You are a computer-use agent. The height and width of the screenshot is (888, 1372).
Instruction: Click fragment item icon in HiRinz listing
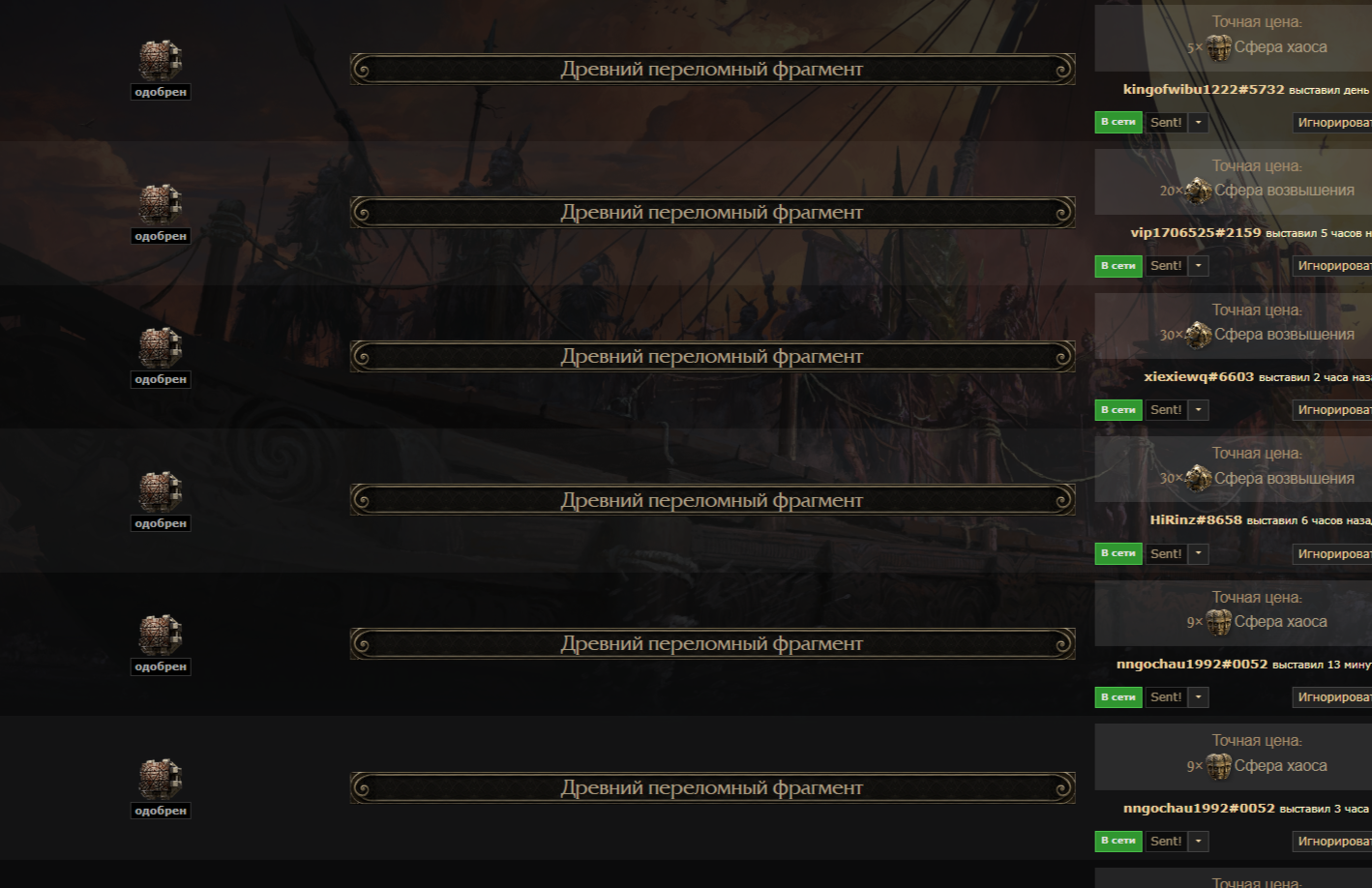pos(160,491)
